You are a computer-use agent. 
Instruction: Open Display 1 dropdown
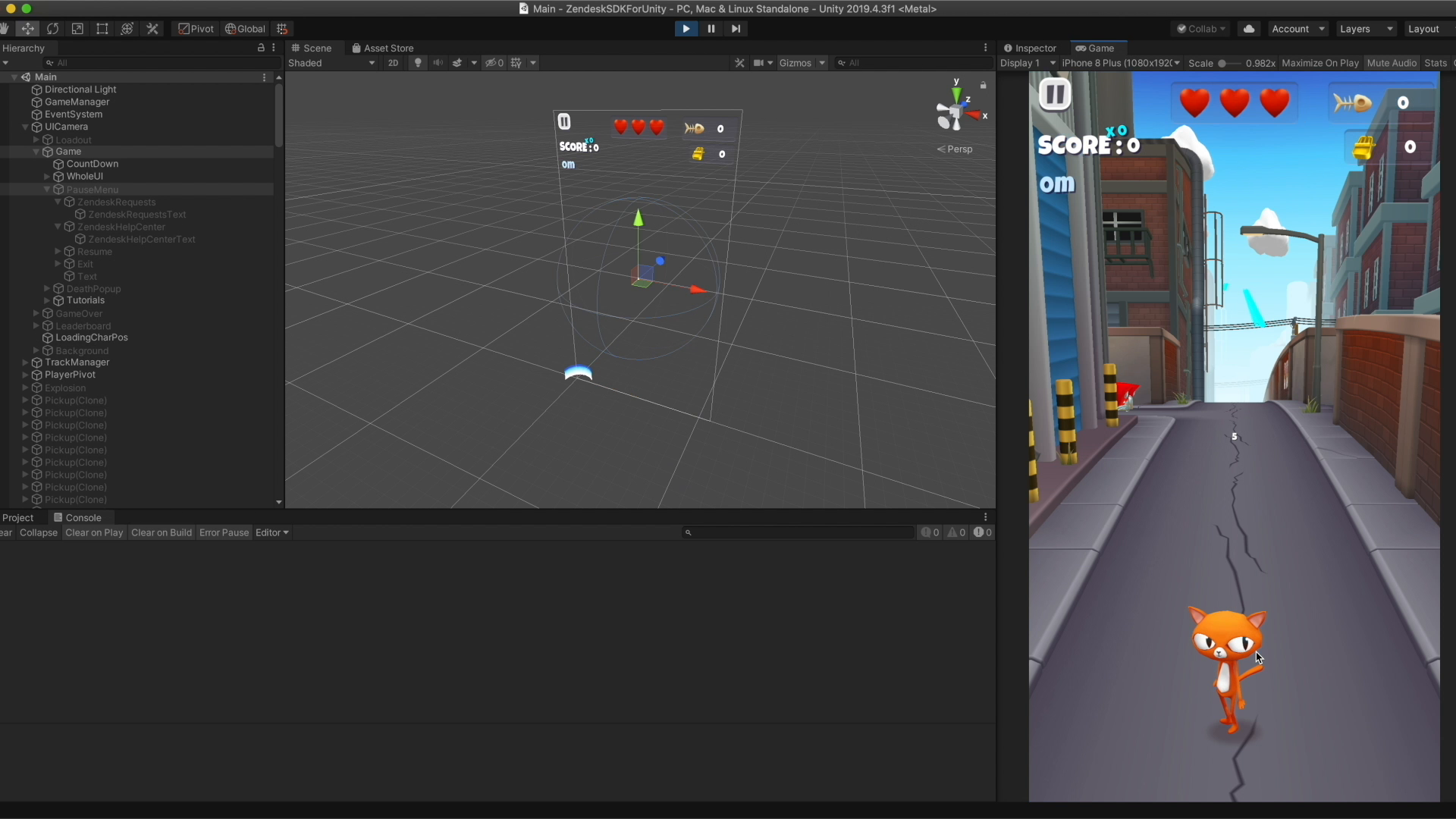pos(1028,63)
